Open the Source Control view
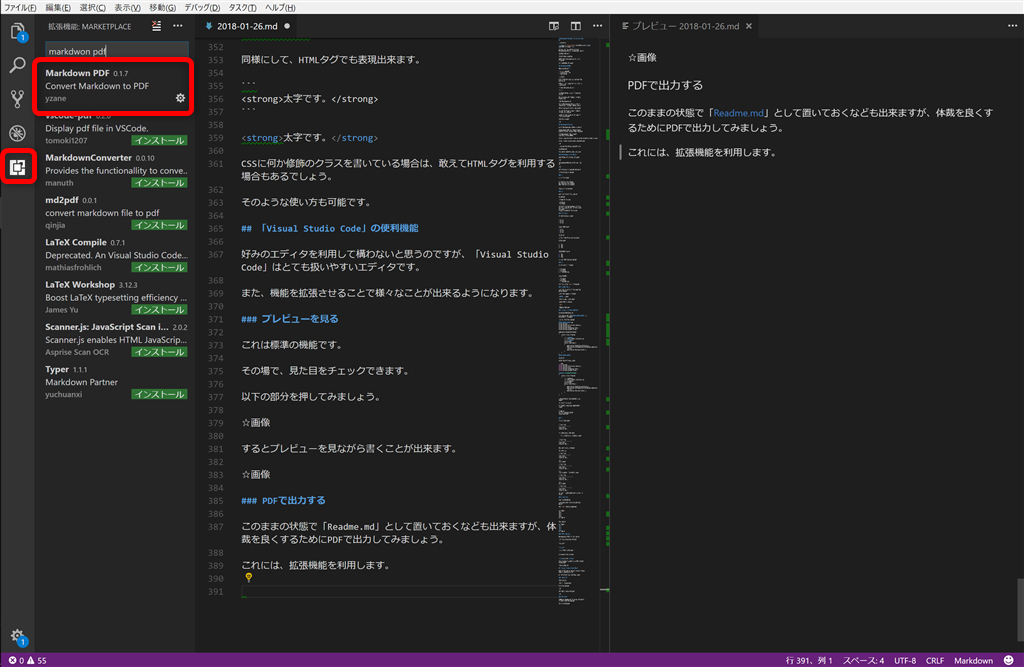 18,99
